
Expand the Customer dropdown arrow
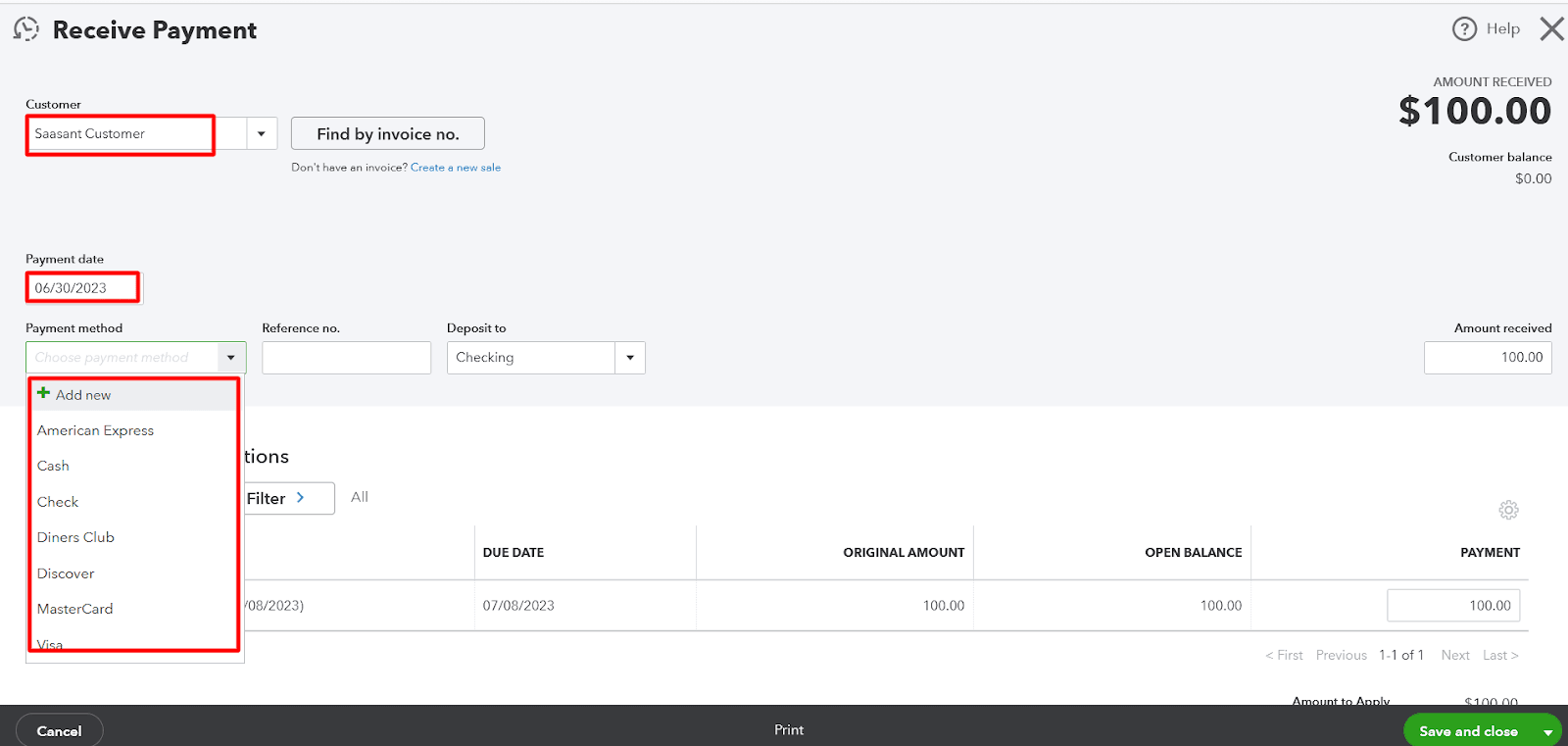[x=262, y=133]
